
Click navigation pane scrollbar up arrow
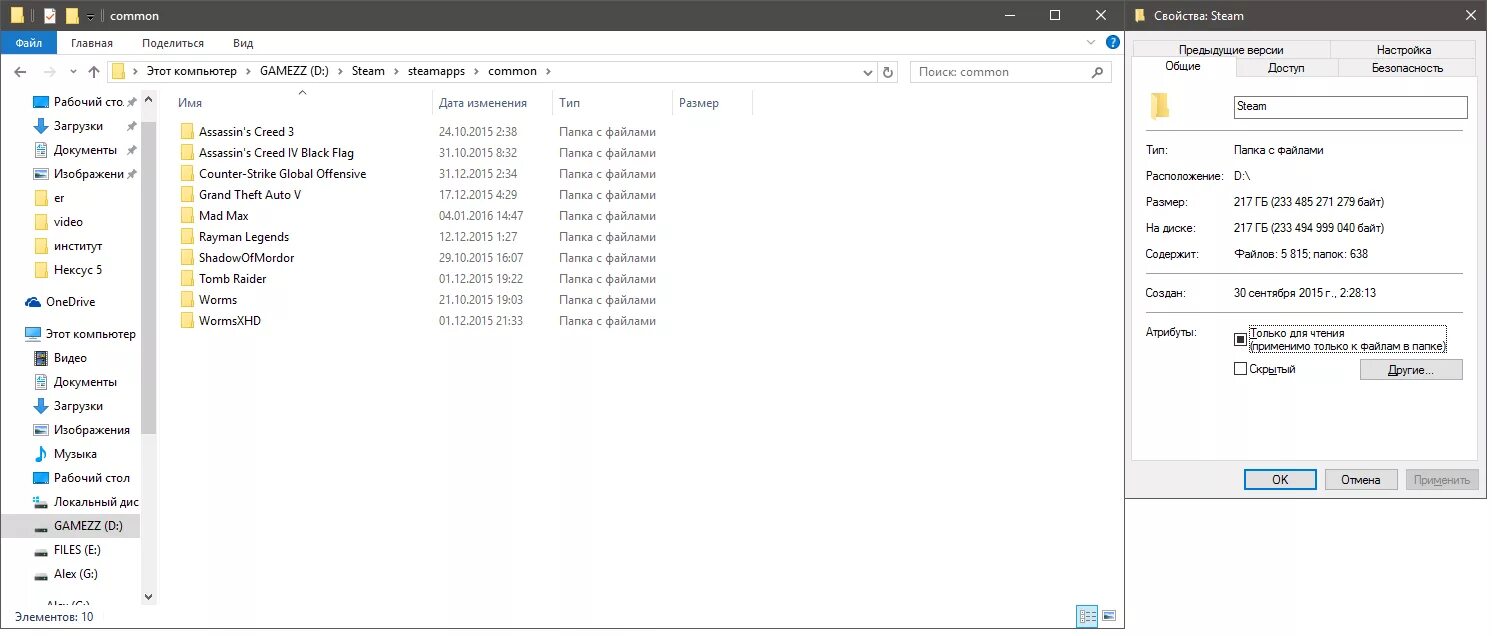coord(150,100)
